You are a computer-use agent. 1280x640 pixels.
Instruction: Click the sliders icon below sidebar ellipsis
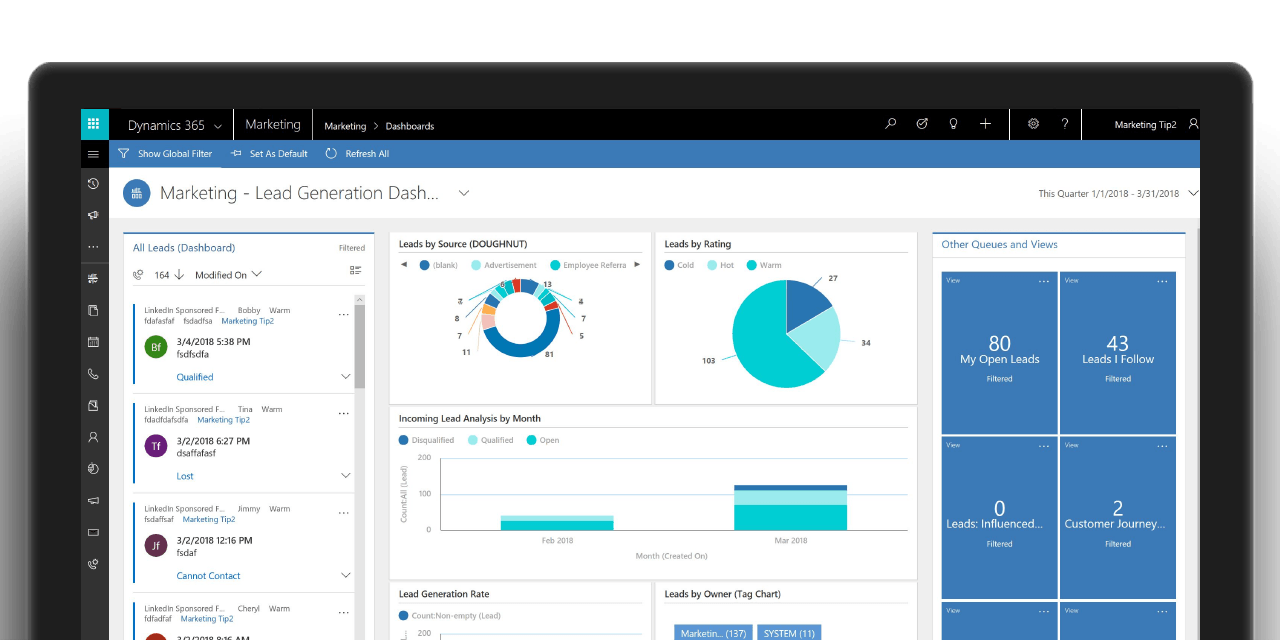[x=94, y=278]
